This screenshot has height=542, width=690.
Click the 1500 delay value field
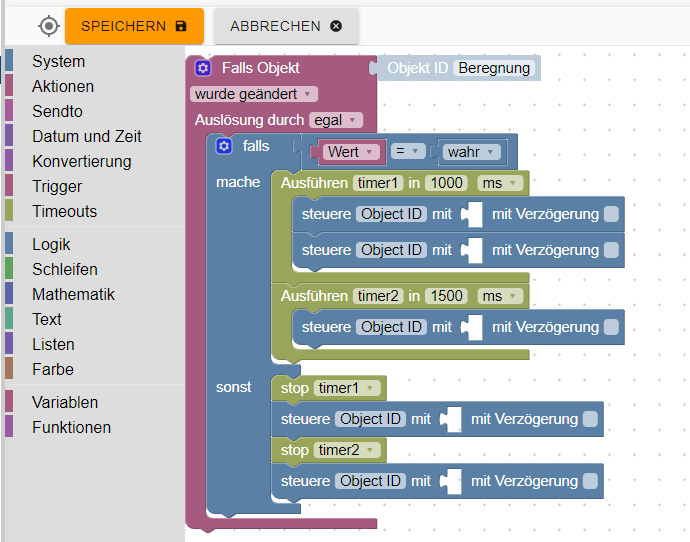447,296
